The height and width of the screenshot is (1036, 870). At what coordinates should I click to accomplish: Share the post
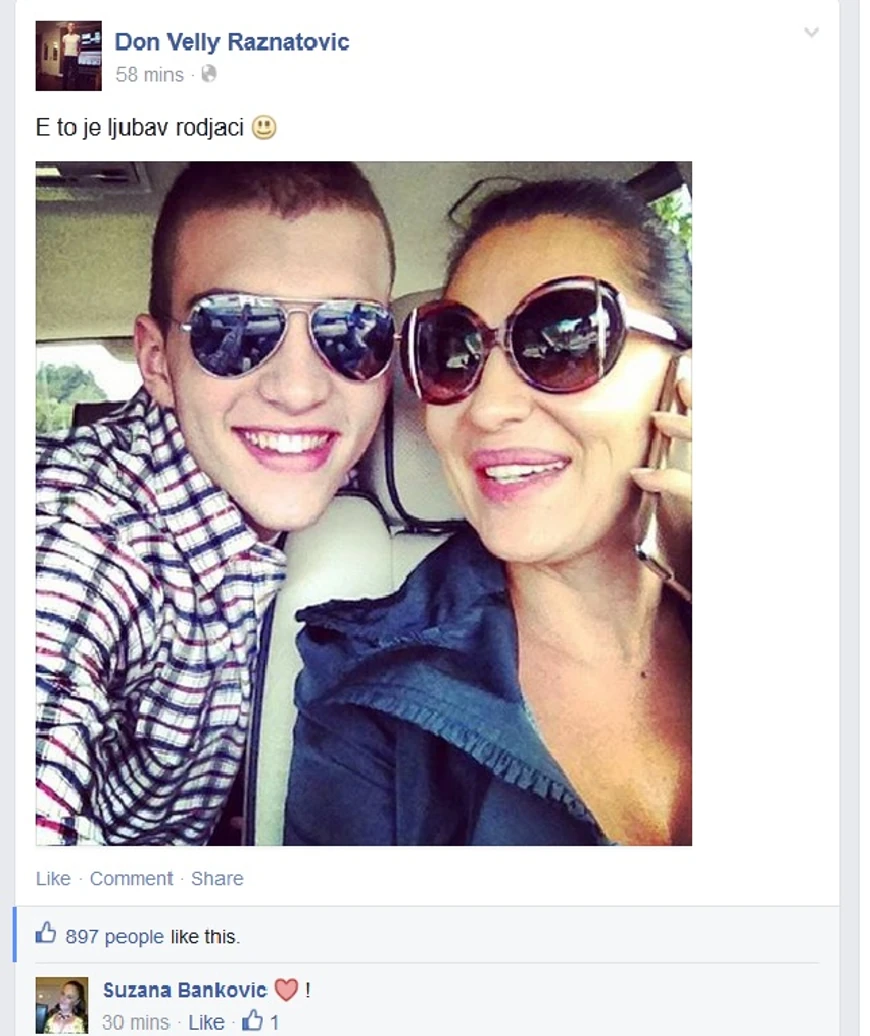[217, 878]
